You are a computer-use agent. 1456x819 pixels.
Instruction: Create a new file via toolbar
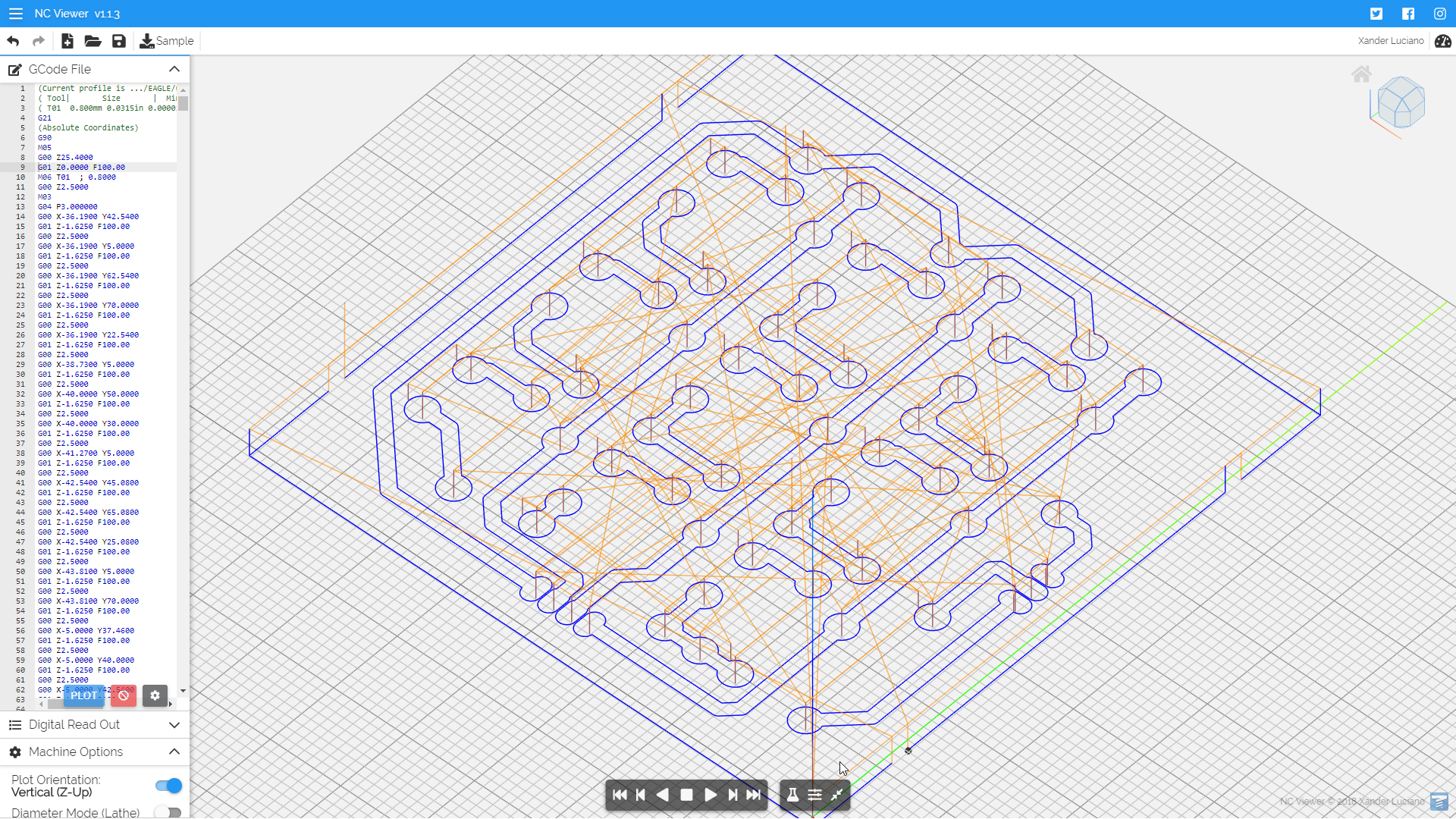pos(67,41)
